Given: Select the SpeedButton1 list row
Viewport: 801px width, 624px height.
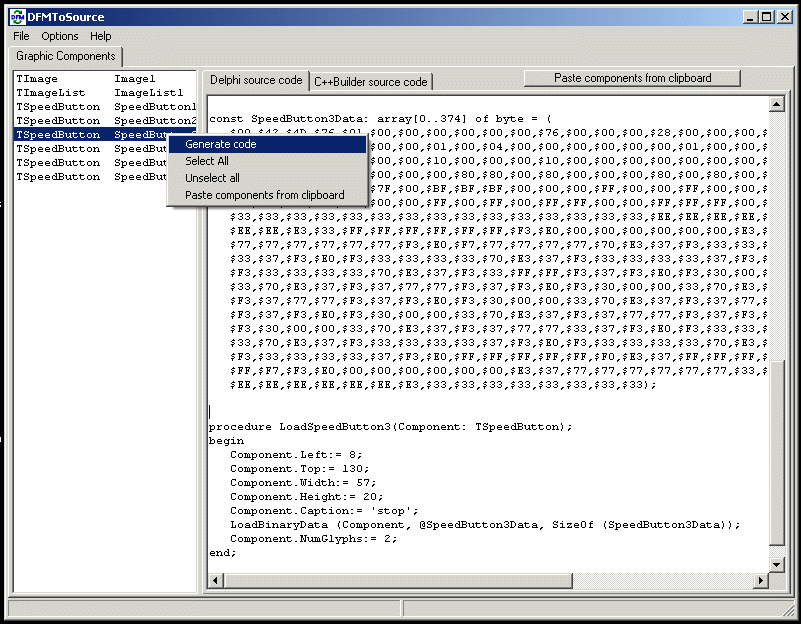Looking at the screenshot, I should tap(105, 107).
